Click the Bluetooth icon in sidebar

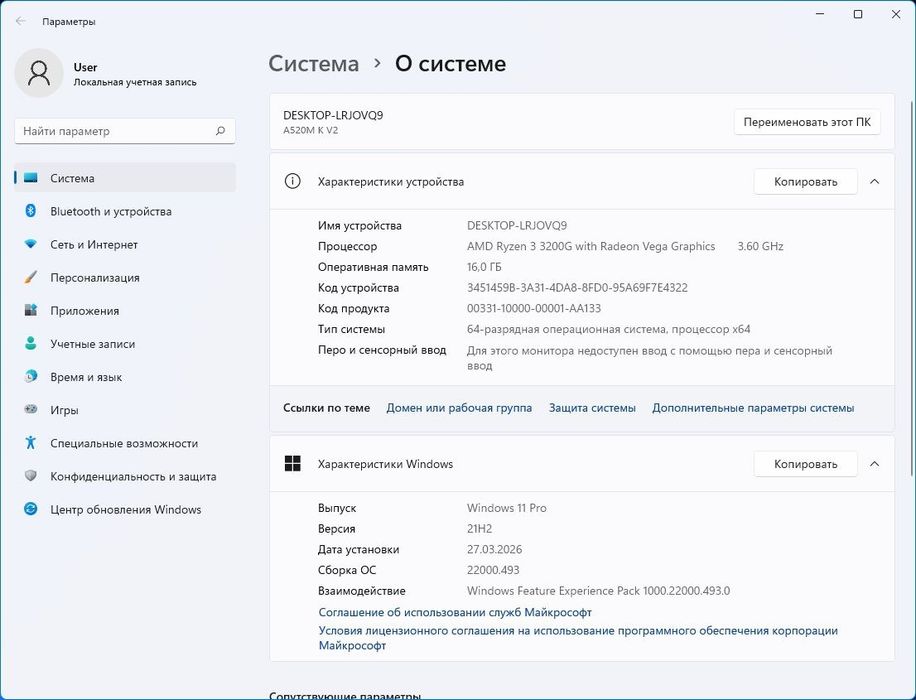pyautogui.click(x=31, y=211)
